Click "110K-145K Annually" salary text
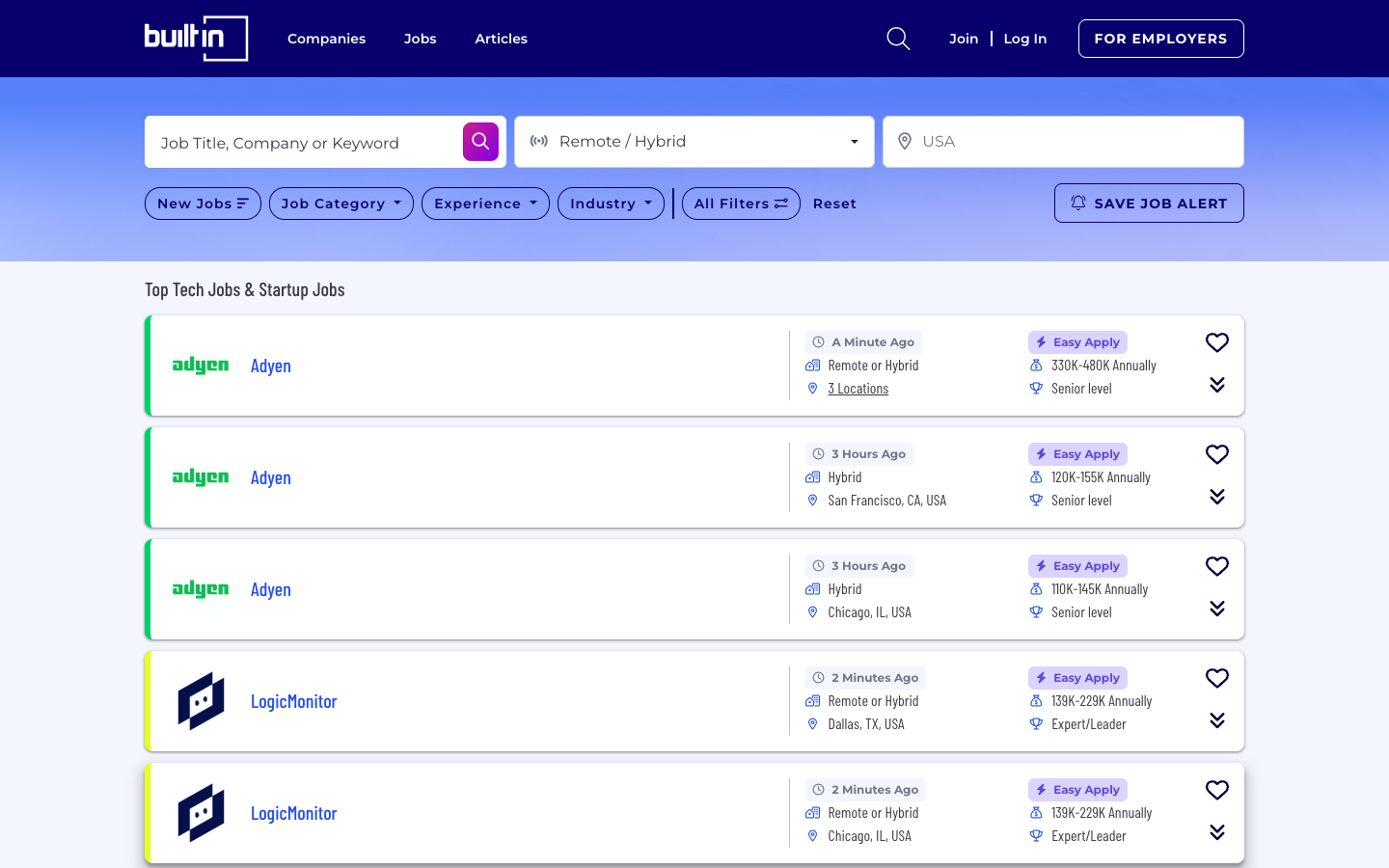 tap(1100, 589)
